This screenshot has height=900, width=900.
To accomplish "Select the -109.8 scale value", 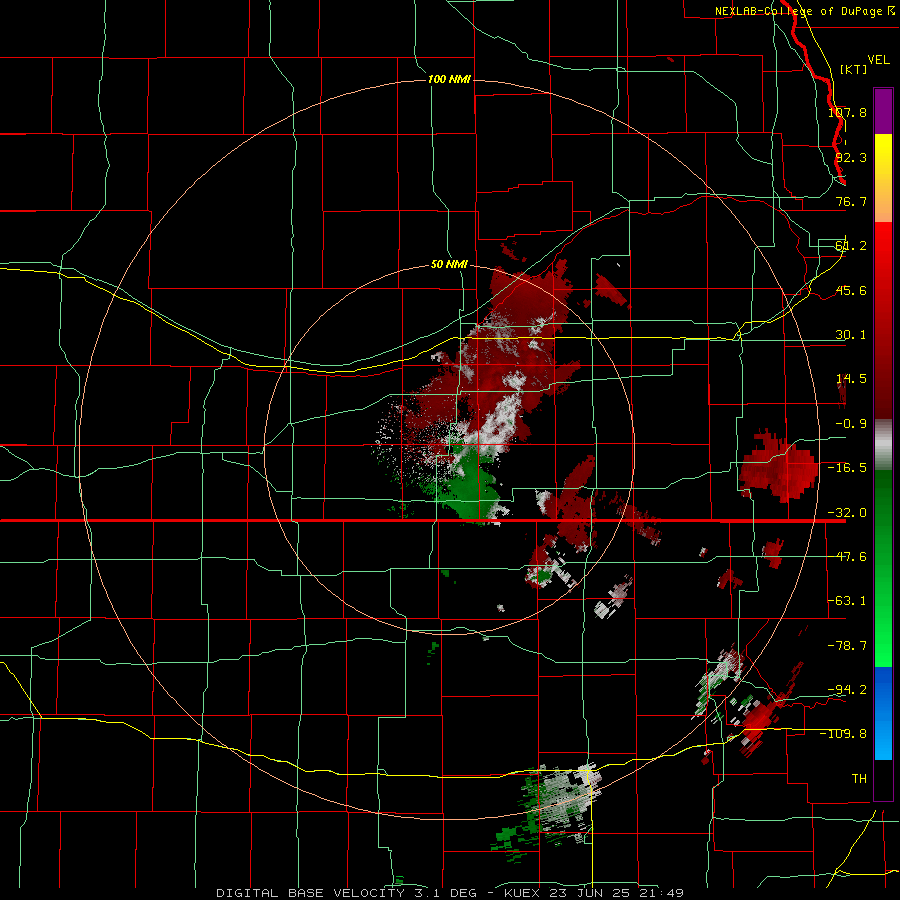I will click(844, 734).
